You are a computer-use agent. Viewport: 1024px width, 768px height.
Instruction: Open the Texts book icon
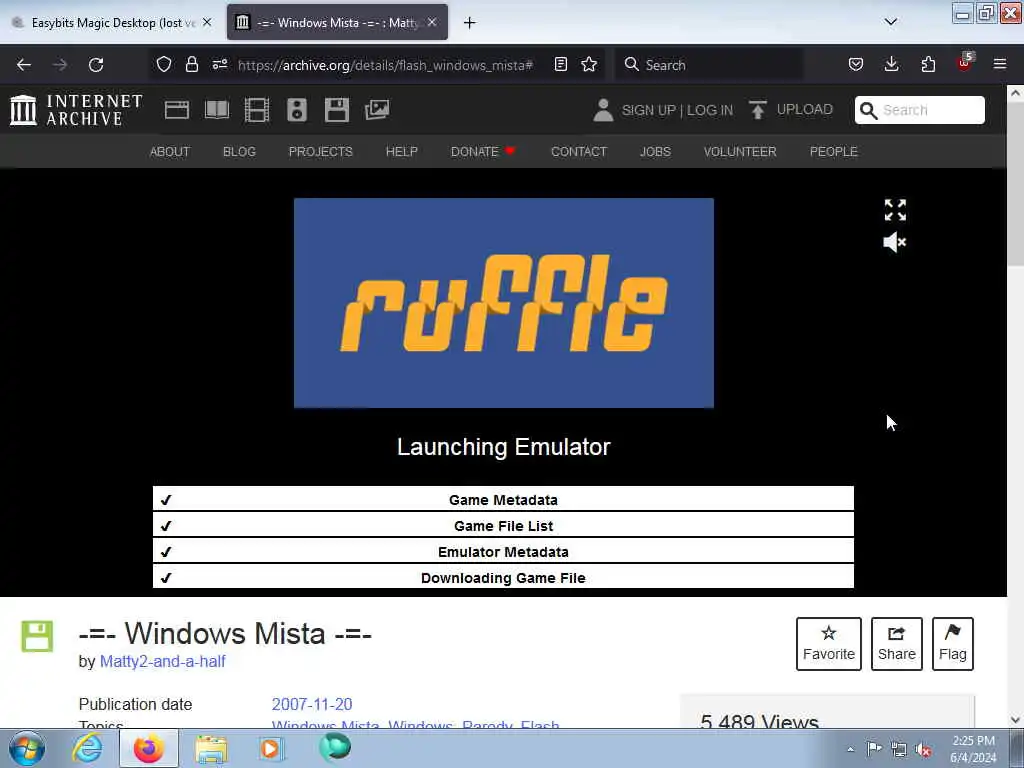(217, 110)
